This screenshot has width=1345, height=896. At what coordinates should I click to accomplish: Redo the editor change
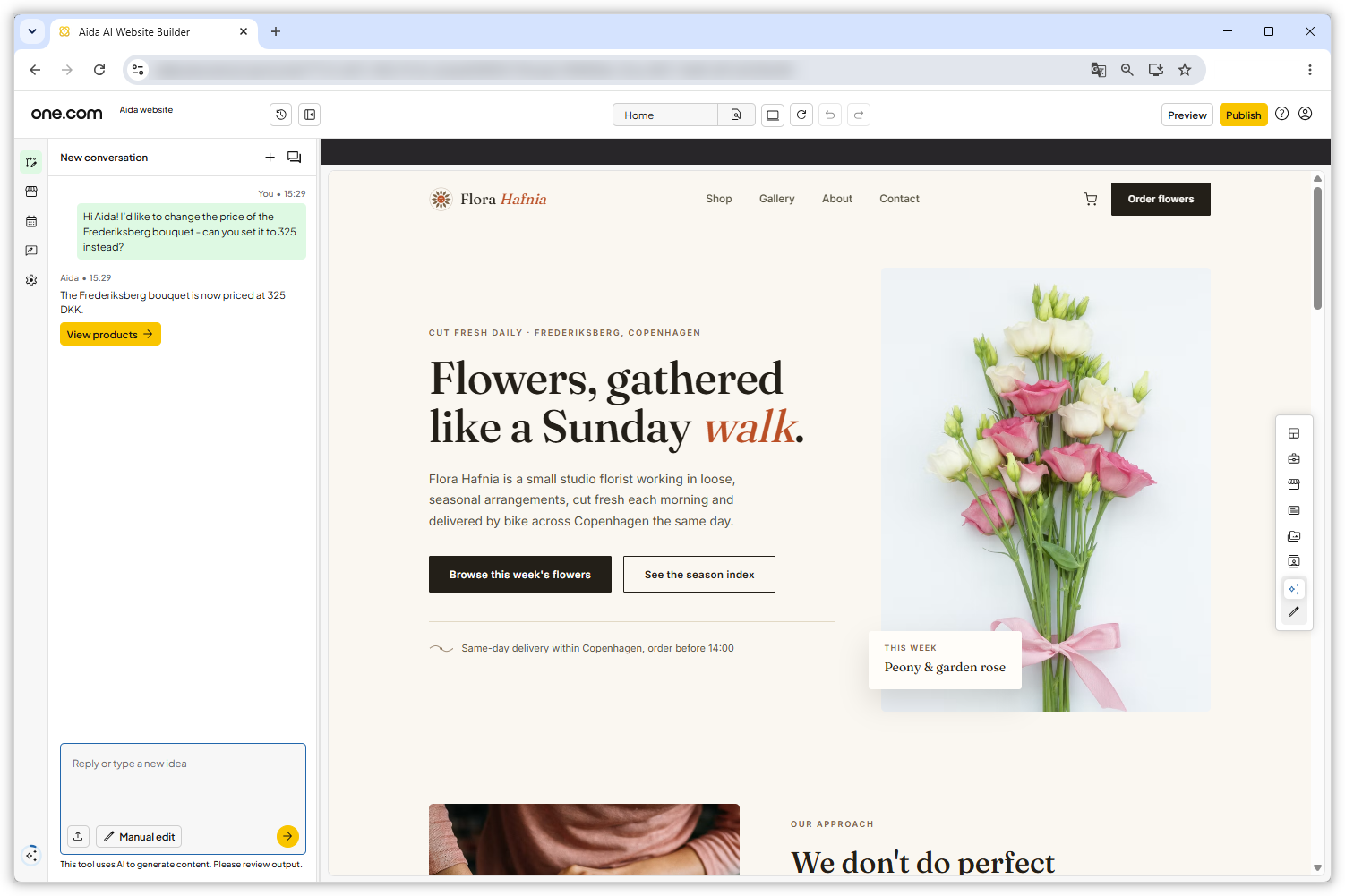pyautogui.click(x=859, y=115)
